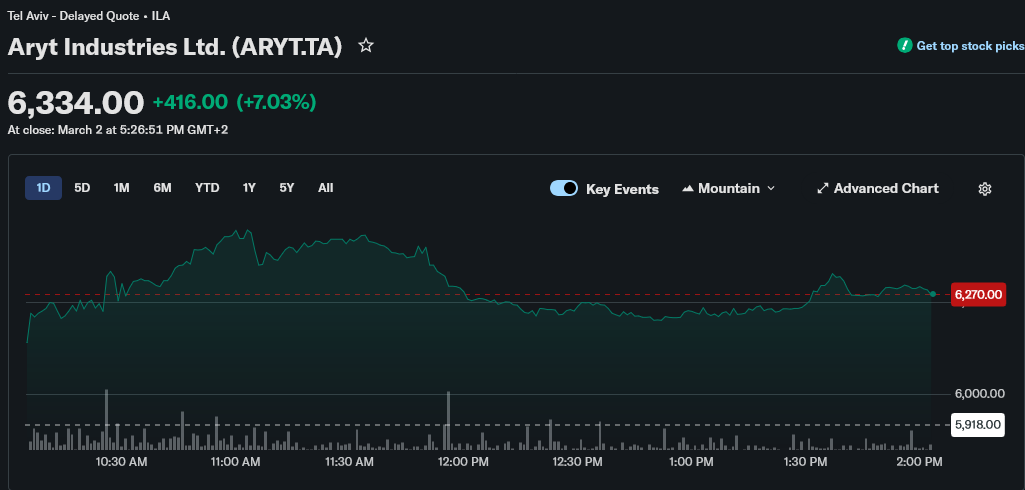Click the 10:30 AM axis label
Screen dimensions: 1025x490
point(121,462)
